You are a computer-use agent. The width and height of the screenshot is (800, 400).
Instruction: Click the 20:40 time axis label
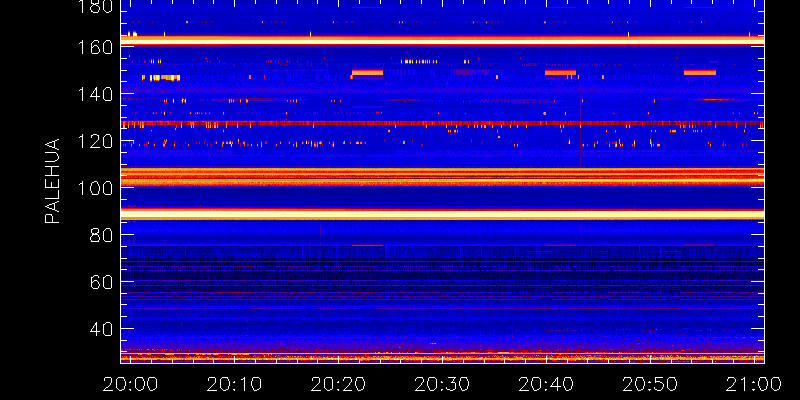546,384
